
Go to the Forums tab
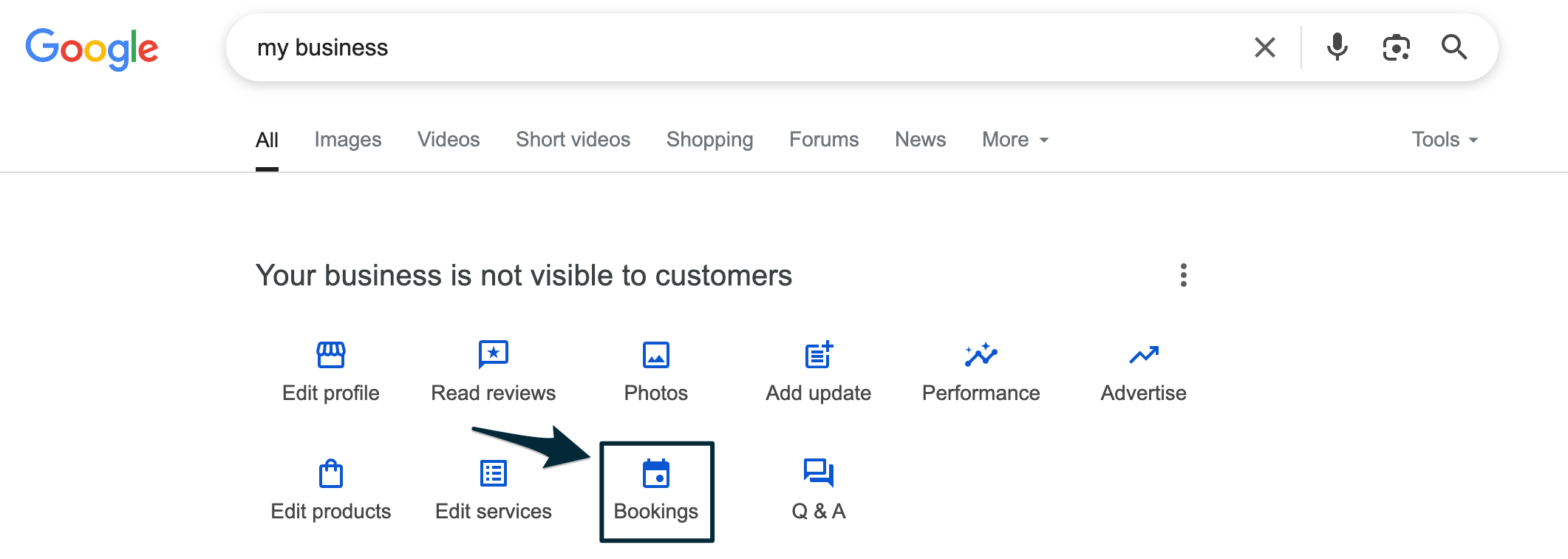(824, 140)
